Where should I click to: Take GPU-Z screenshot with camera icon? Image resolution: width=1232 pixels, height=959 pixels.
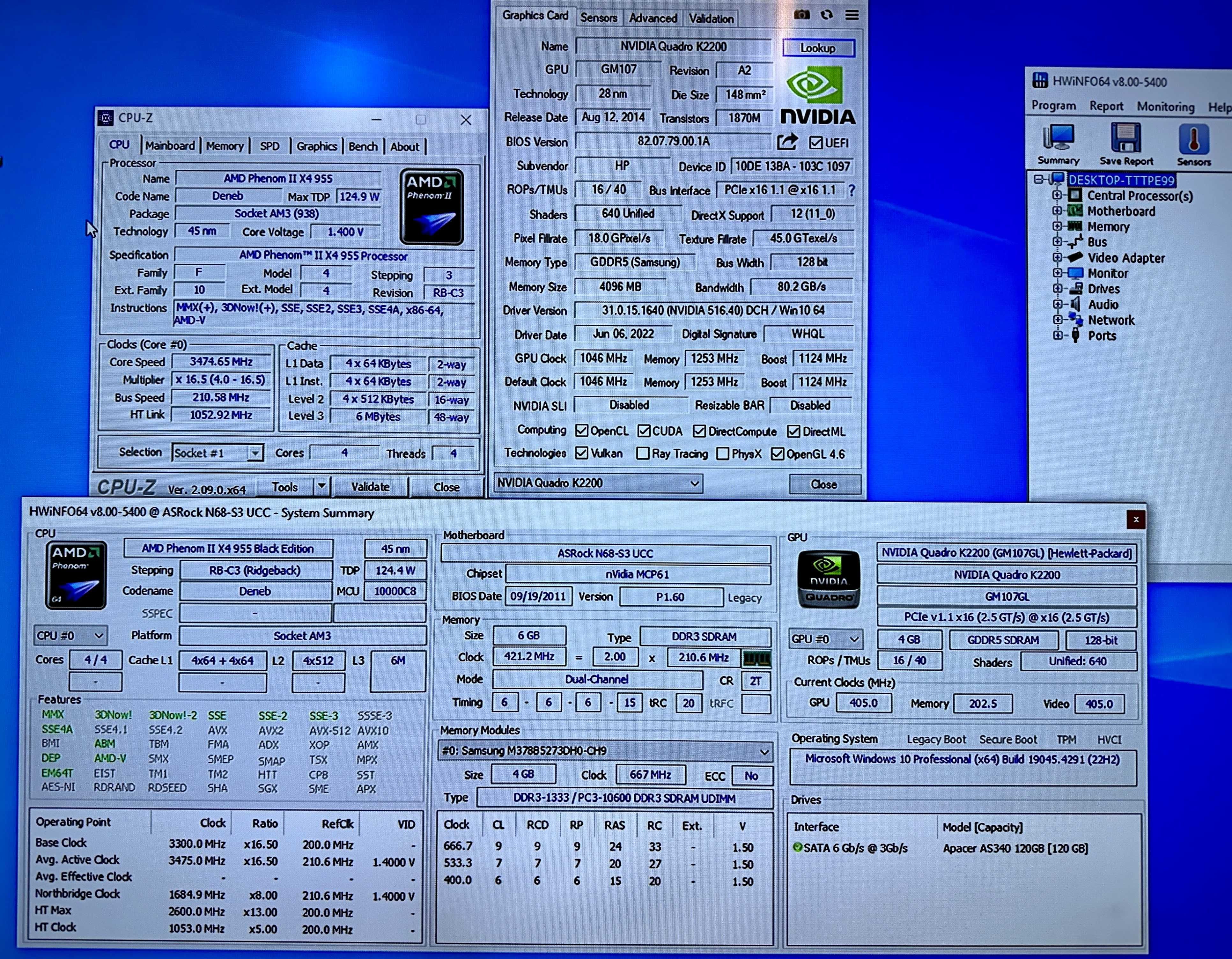[801, 15]
